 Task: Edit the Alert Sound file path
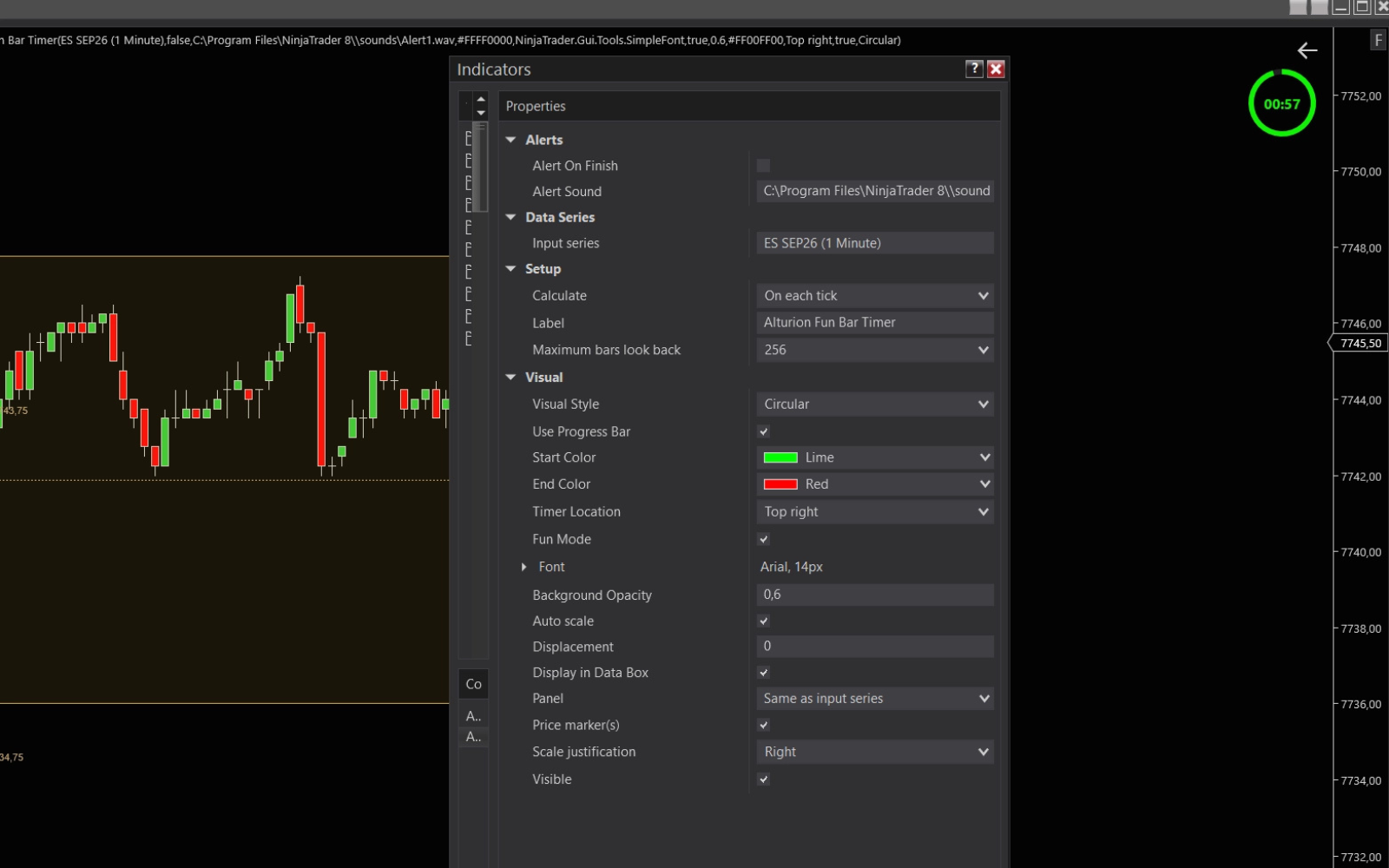click(x=875, y=191)
